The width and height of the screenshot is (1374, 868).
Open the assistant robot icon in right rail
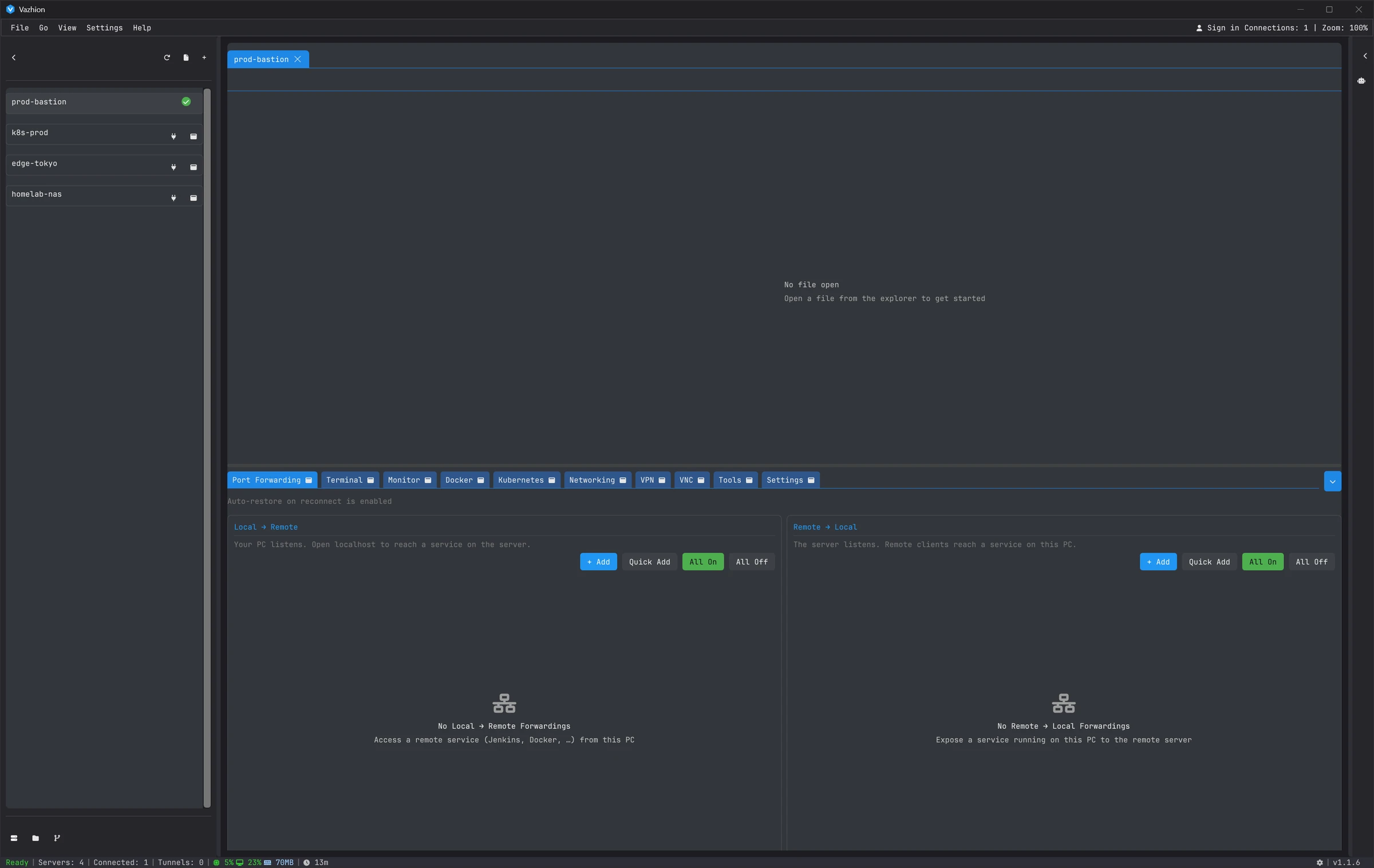pos(1361,81)
